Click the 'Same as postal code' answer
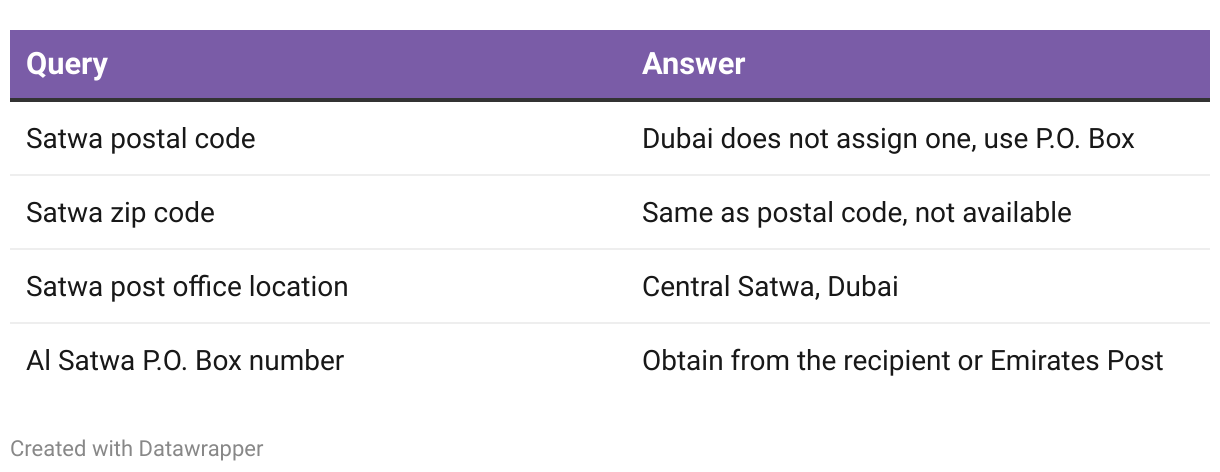Screen dimensions: 1220x472 768,212
